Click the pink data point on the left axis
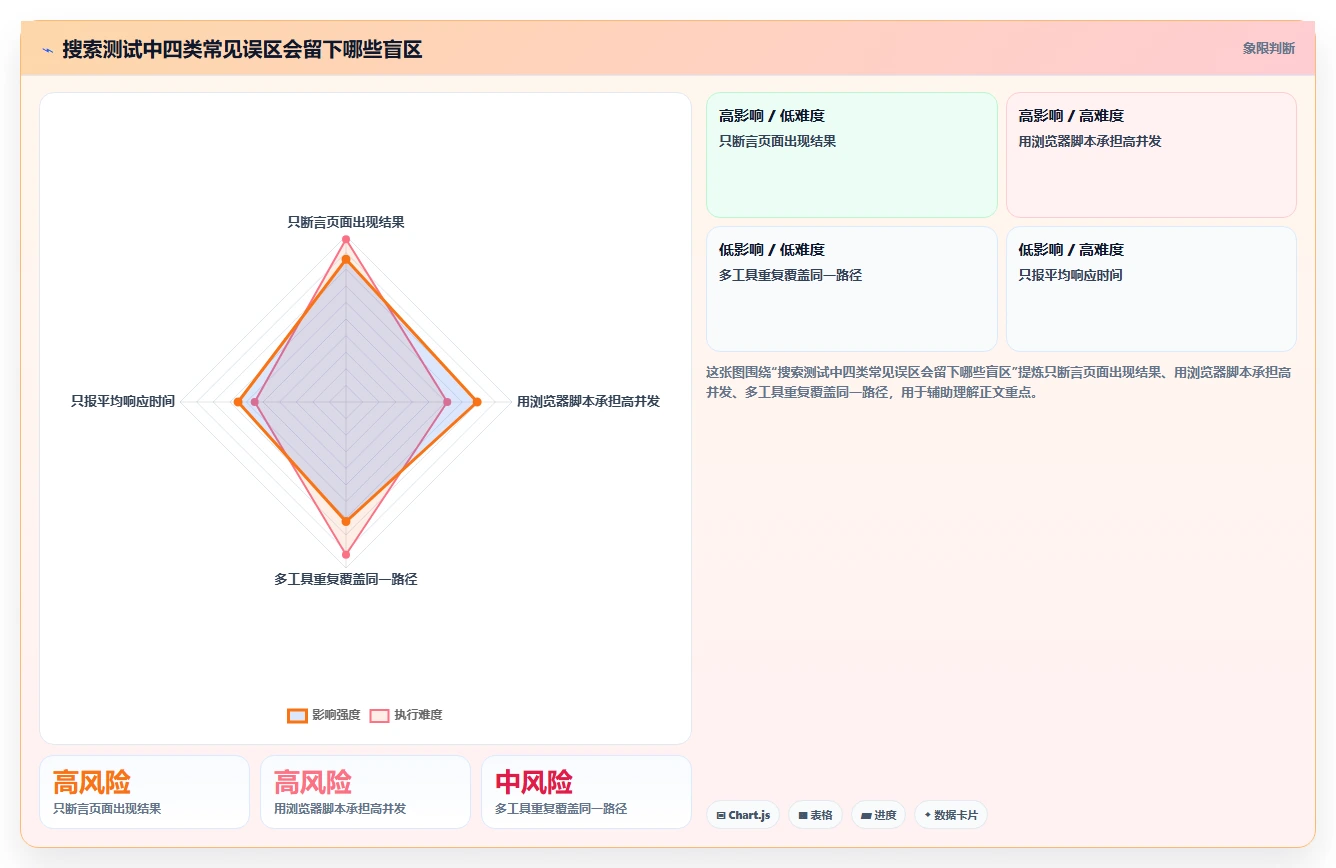Viewport: 1336px width, 868px height. point(255,402)
